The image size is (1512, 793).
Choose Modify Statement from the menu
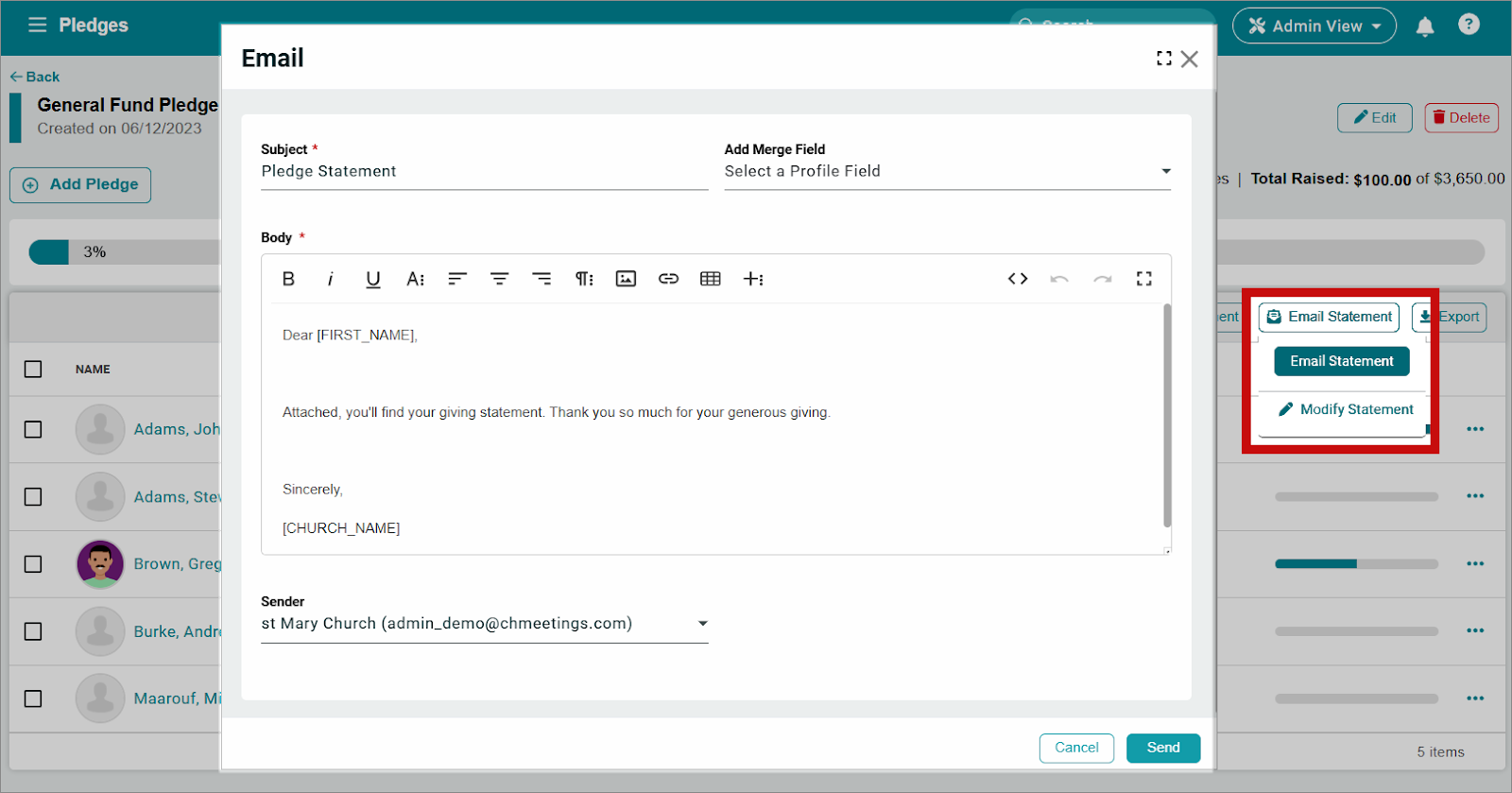click(x=1346, y=409)
